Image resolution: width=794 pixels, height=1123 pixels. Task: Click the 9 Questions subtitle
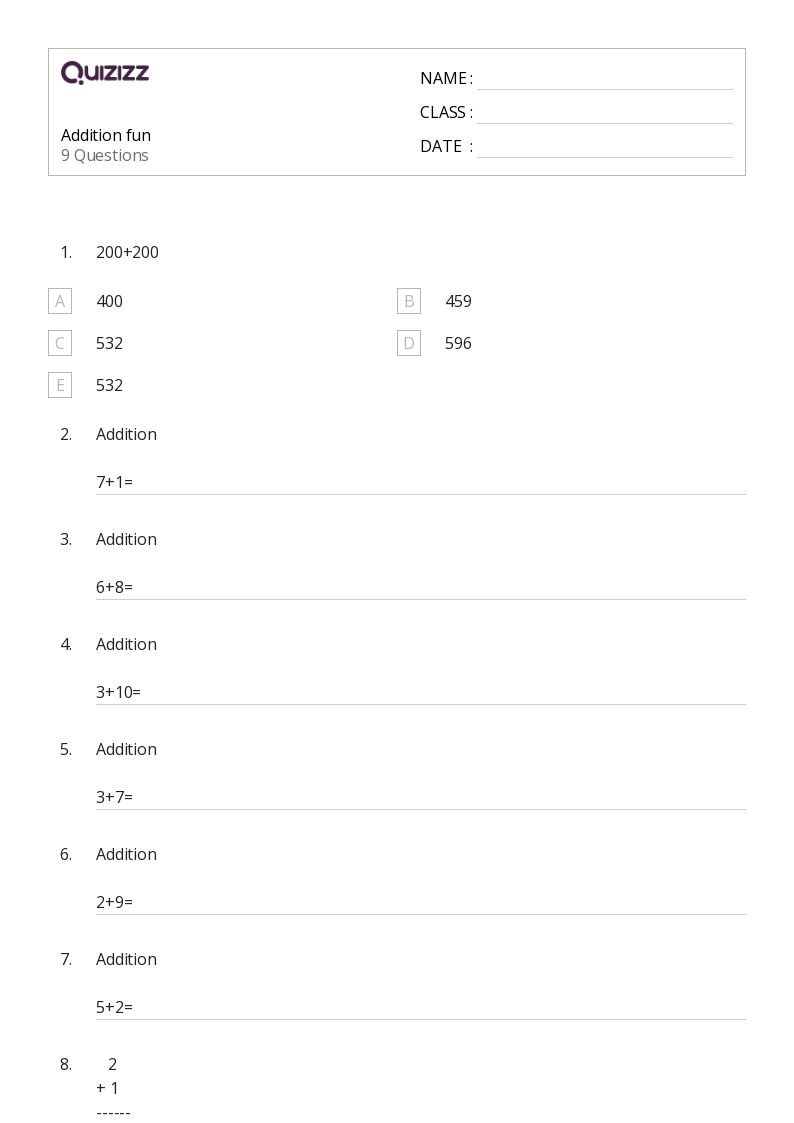click(x=105, y=155)
